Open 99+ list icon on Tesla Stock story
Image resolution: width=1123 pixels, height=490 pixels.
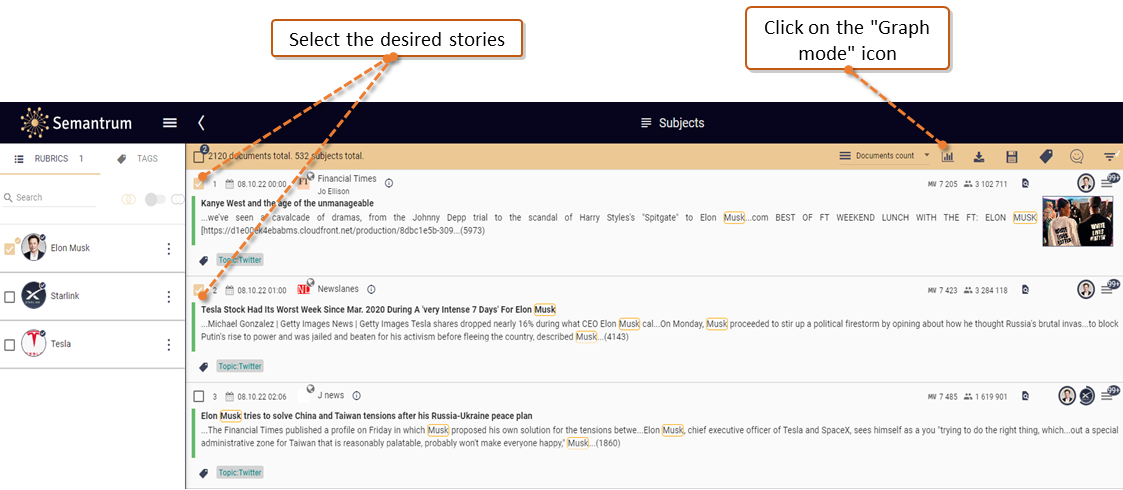1109,289
